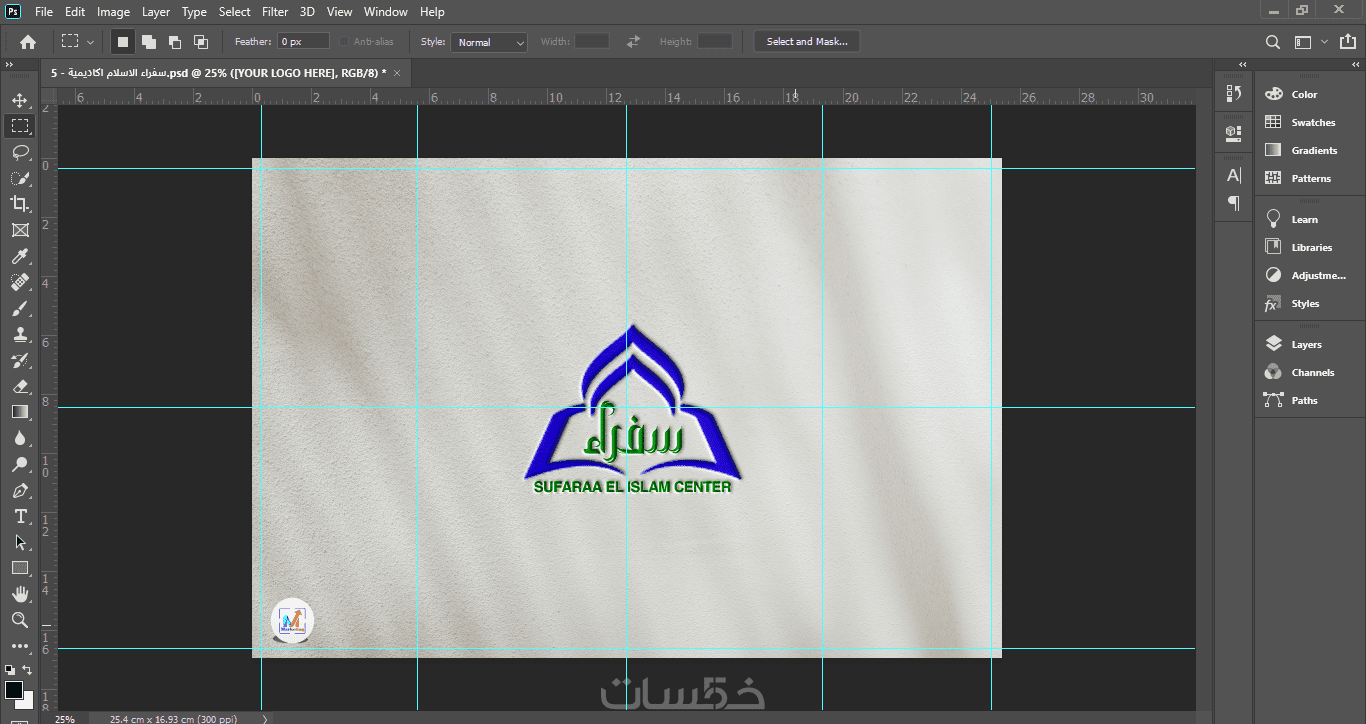Image resolution: width=1366 pixels, height=724 pixels.
Task: Open the Window menu
Action: point(385,12)
